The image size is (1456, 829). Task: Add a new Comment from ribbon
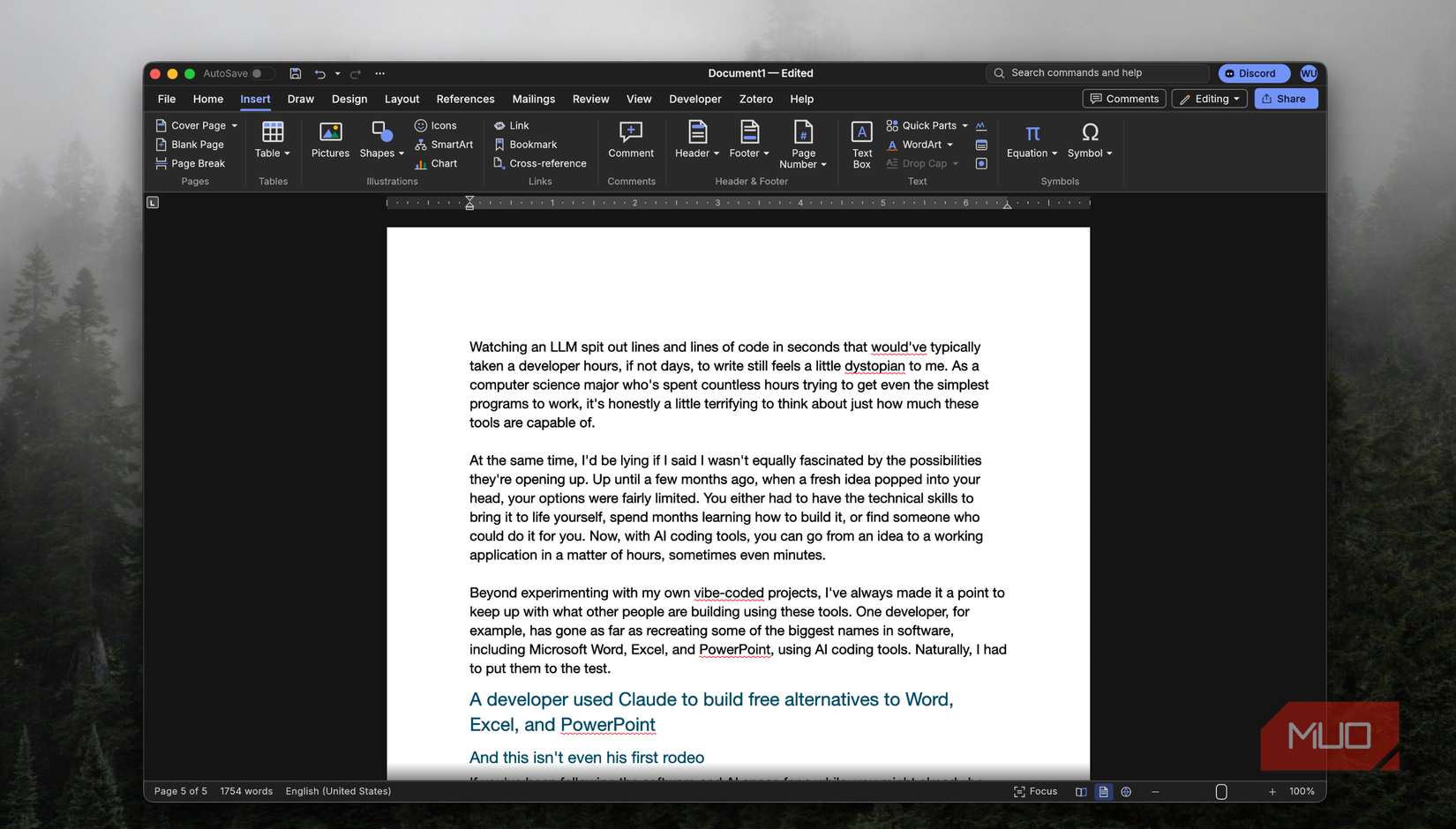tap(631, 140)
